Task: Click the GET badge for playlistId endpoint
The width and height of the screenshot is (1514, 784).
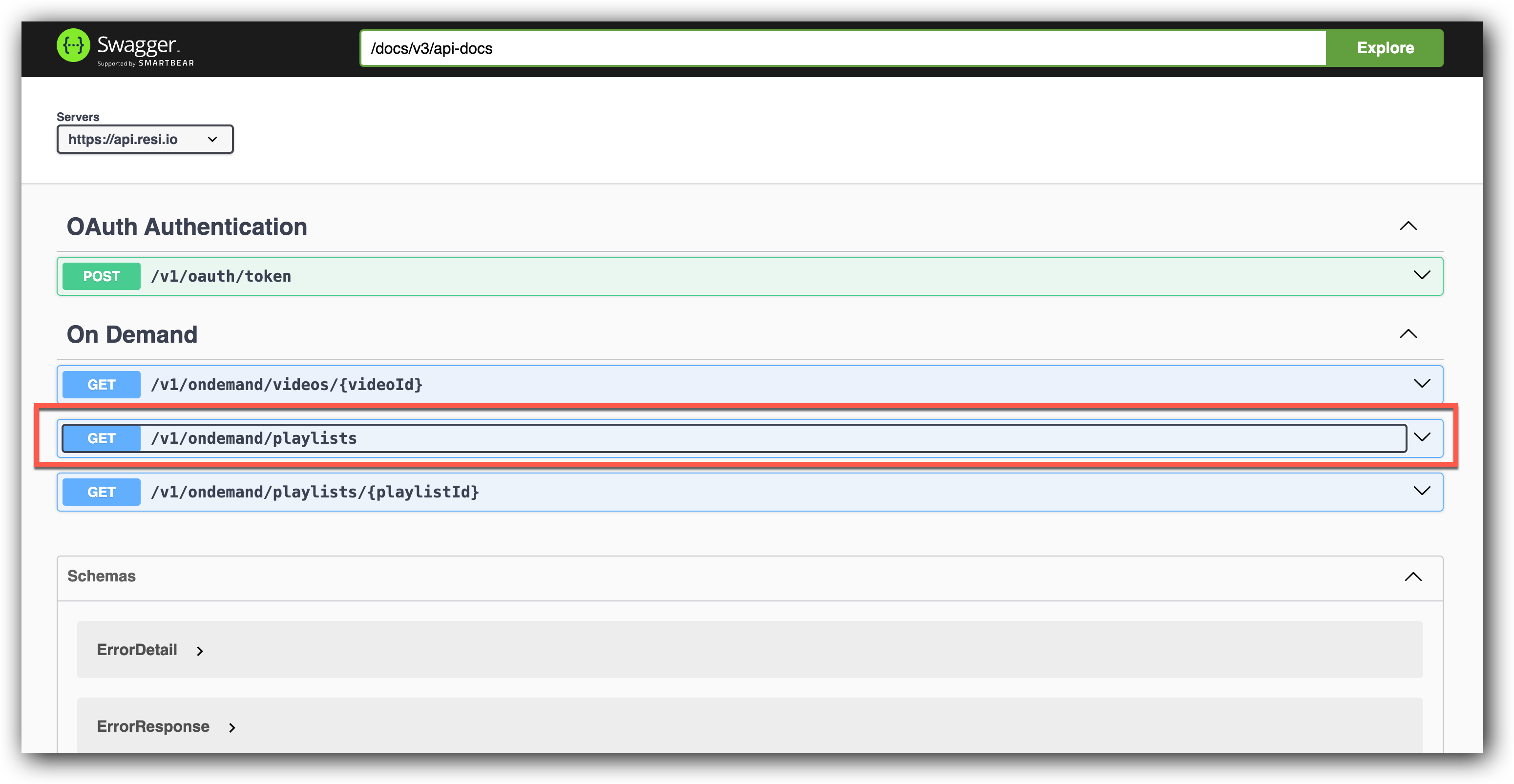Action: tap(101, 492)
